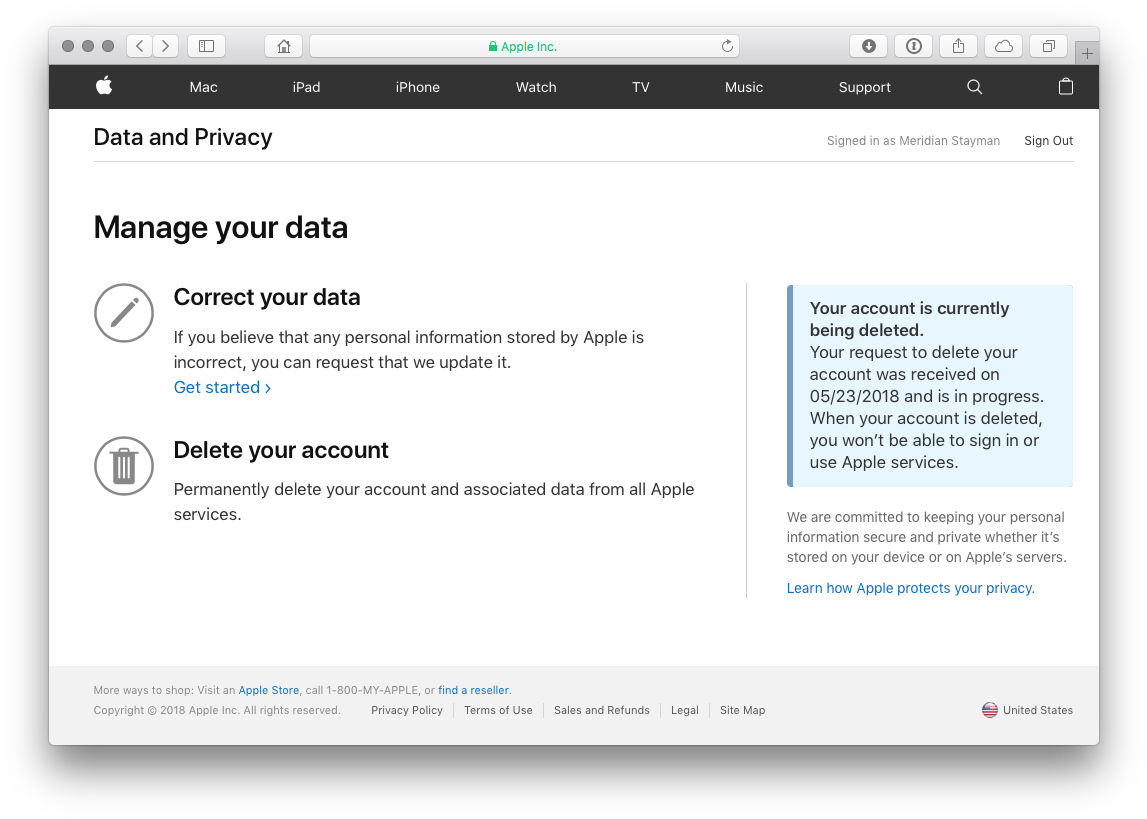Reload the page with refresh arrow
This screenshot has width=1147, height=819.
coord(727,46)
